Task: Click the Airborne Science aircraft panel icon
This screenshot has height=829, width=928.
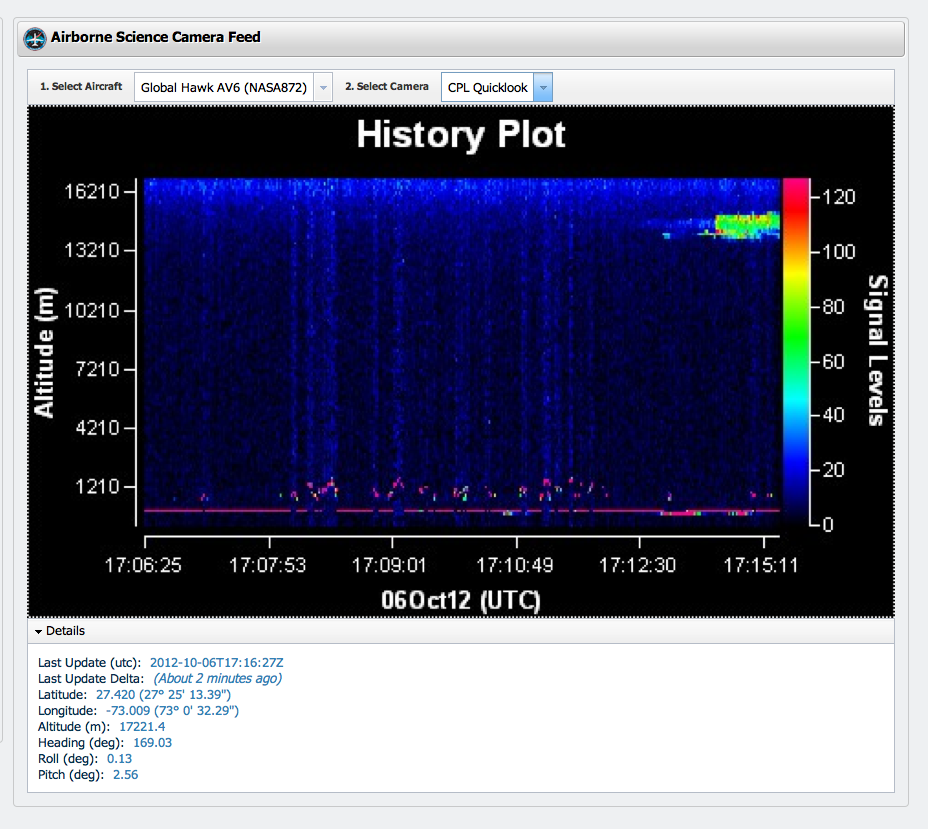Action: coord(36,39)
